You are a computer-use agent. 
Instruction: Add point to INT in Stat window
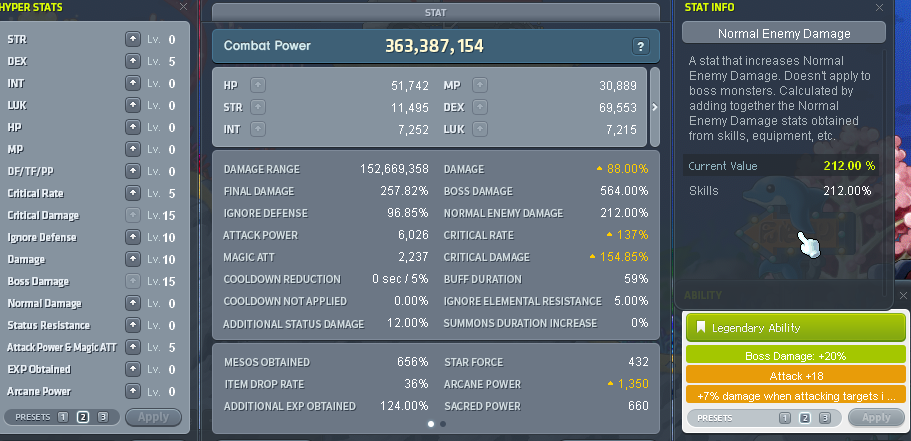[258, 129]
